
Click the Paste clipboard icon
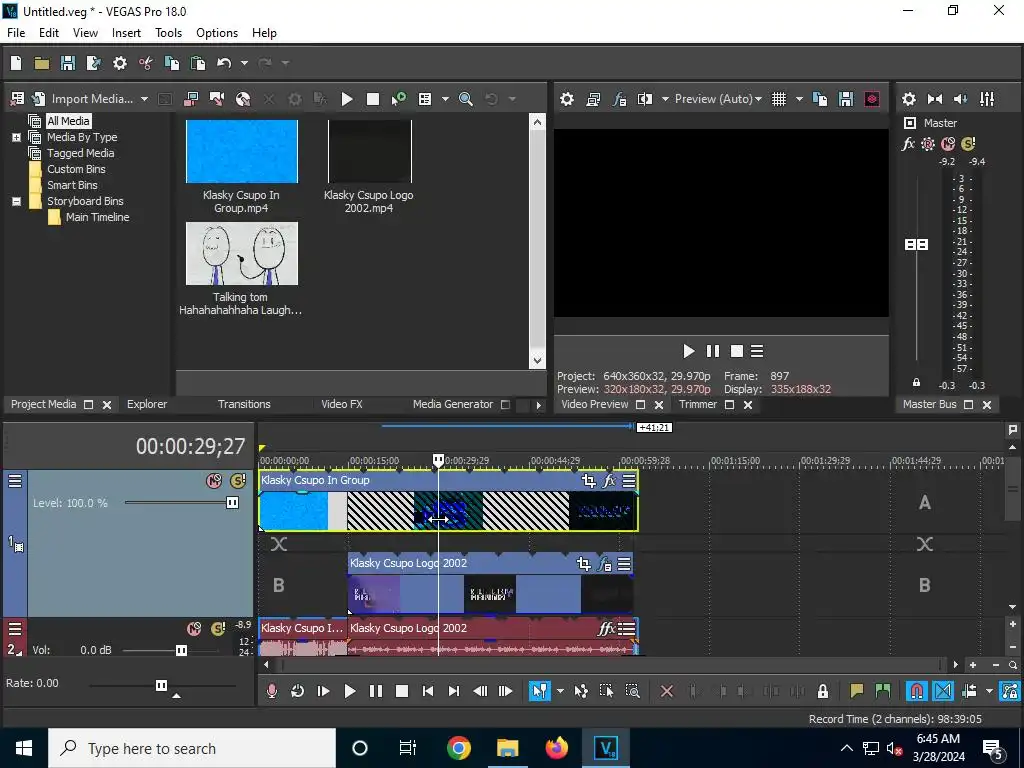[x=198, y=63]
